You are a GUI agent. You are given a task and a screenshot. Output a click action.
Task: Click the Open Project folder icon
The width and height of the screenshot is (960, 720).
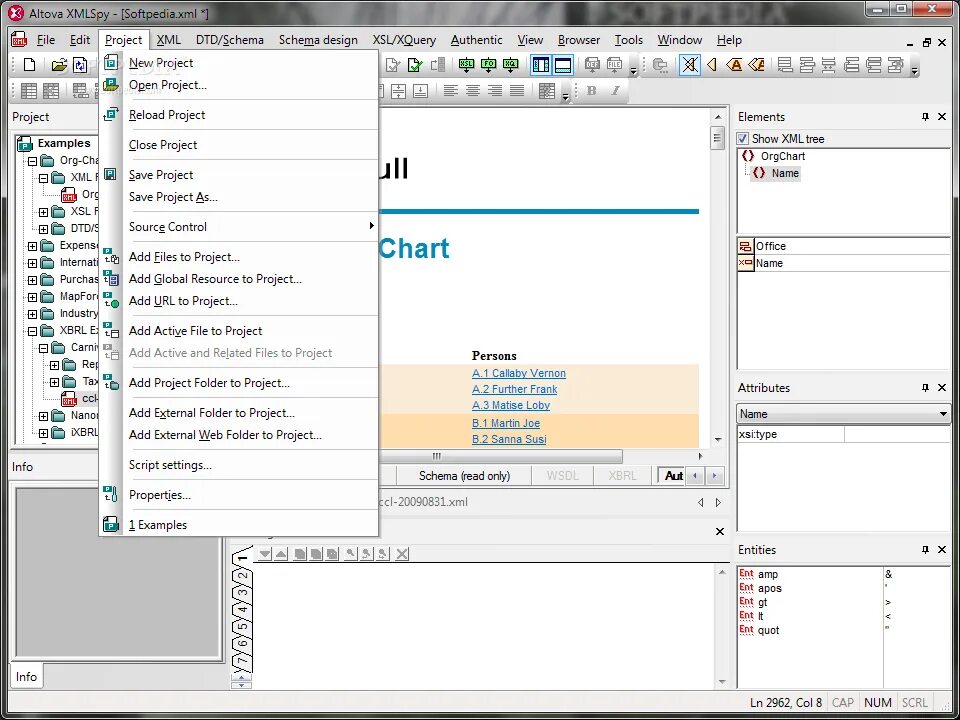(x=111, y=84)
